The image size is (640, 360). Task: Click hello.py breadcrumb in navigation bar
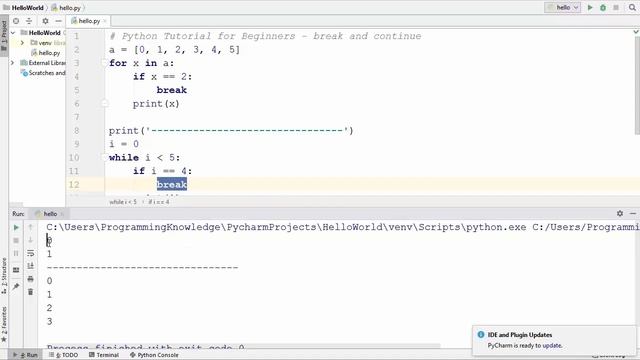[x=66, y=7]
